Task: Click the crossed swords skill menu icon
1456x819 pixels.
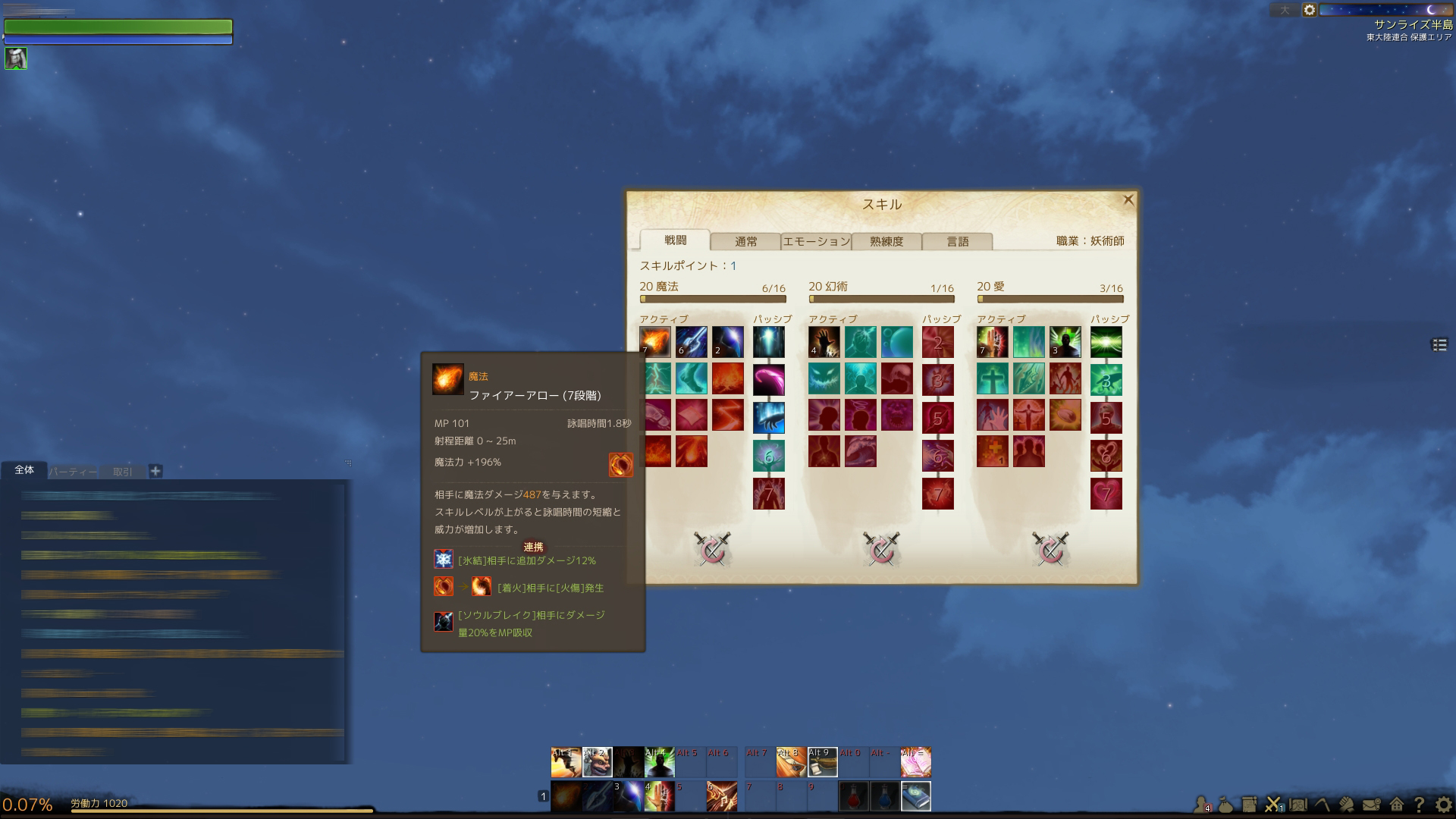Action: tap(1274, 804)
